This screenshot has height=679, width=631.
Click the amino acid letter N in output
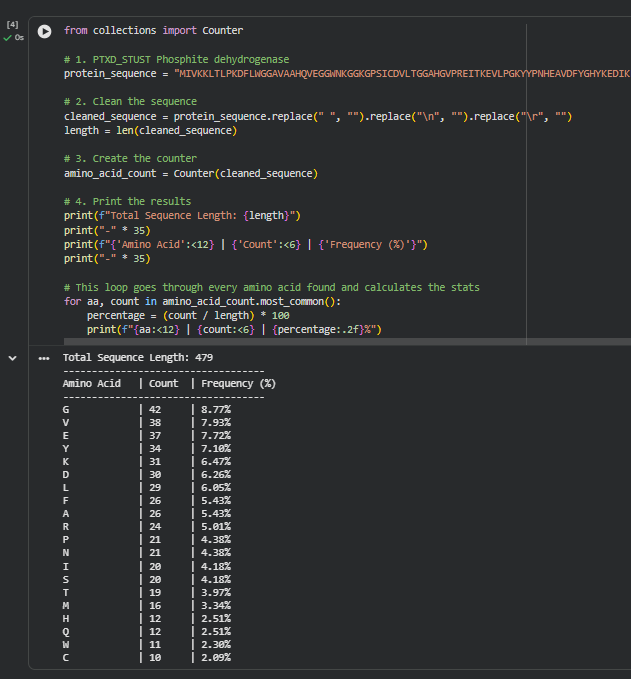(x=66, y=553)
